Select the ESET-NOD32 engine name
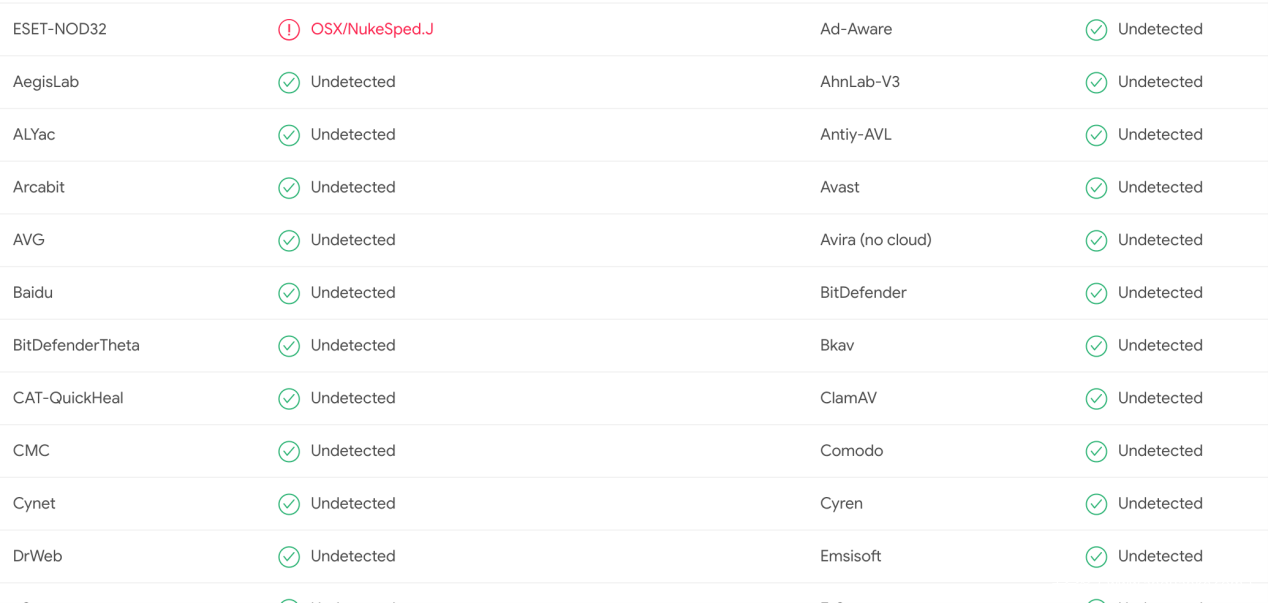 [x=60, y=29]
